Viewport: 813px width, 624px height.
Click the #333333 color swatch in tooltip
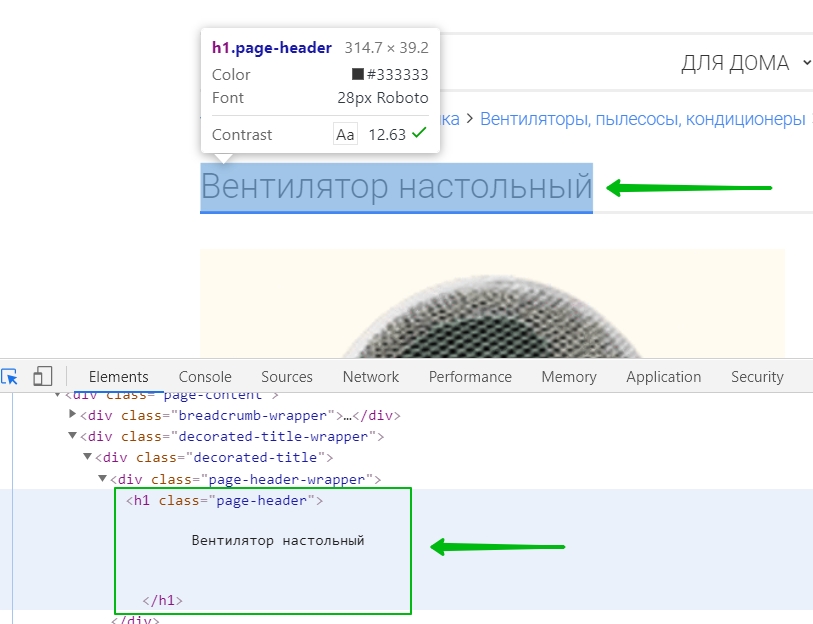[358, 74]
